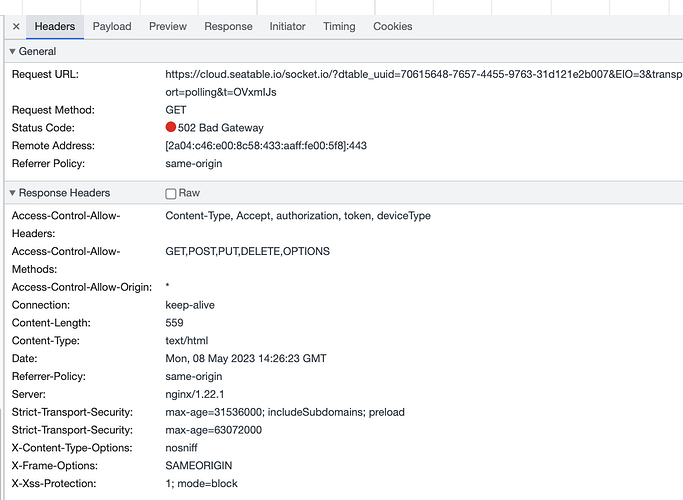Click the red 502 status indicator dot
The height and width of the screenshot is (500, 683).
[x=171, y=127]
